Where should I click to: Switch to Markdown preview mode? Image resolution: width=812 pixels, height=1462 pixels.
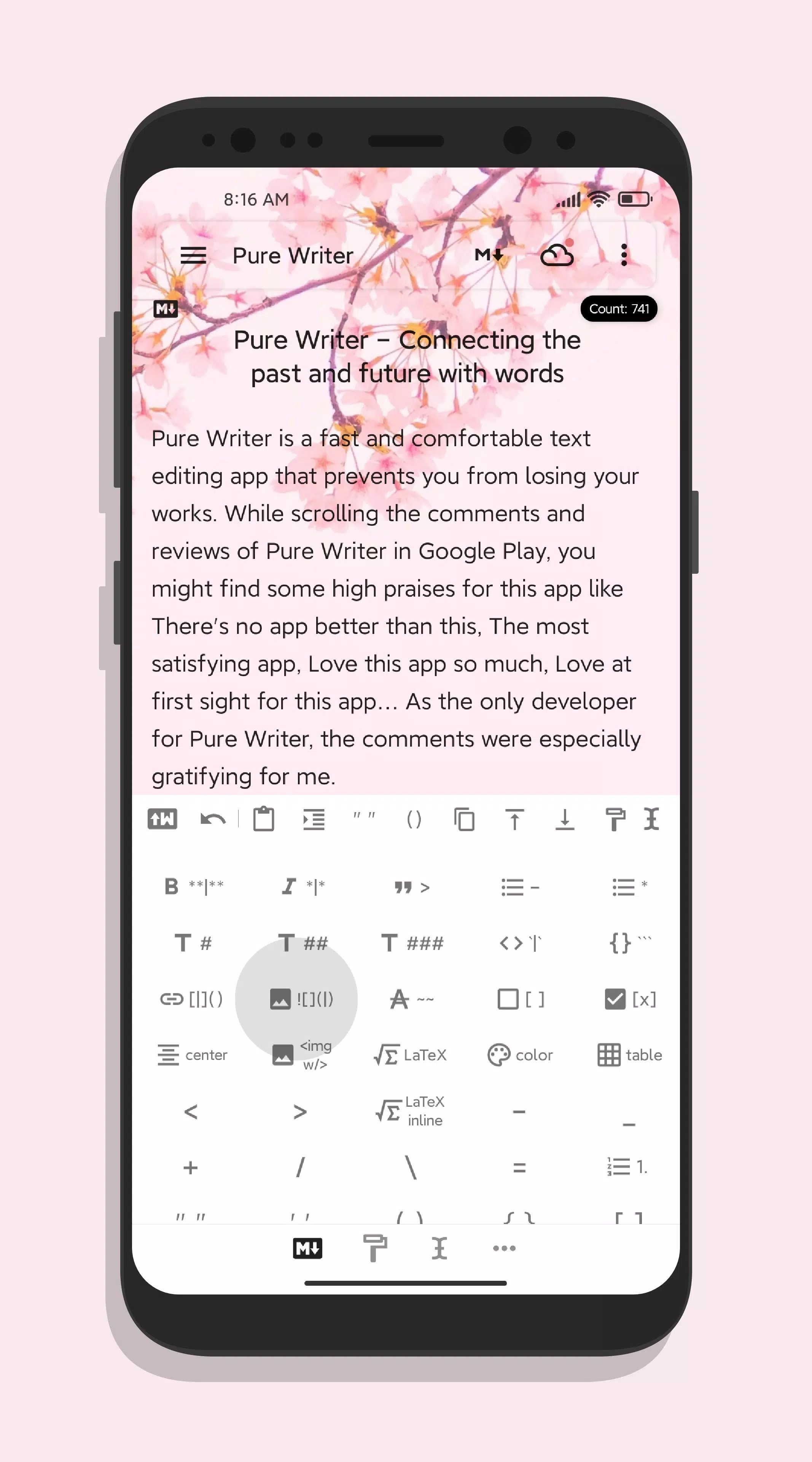491,255
